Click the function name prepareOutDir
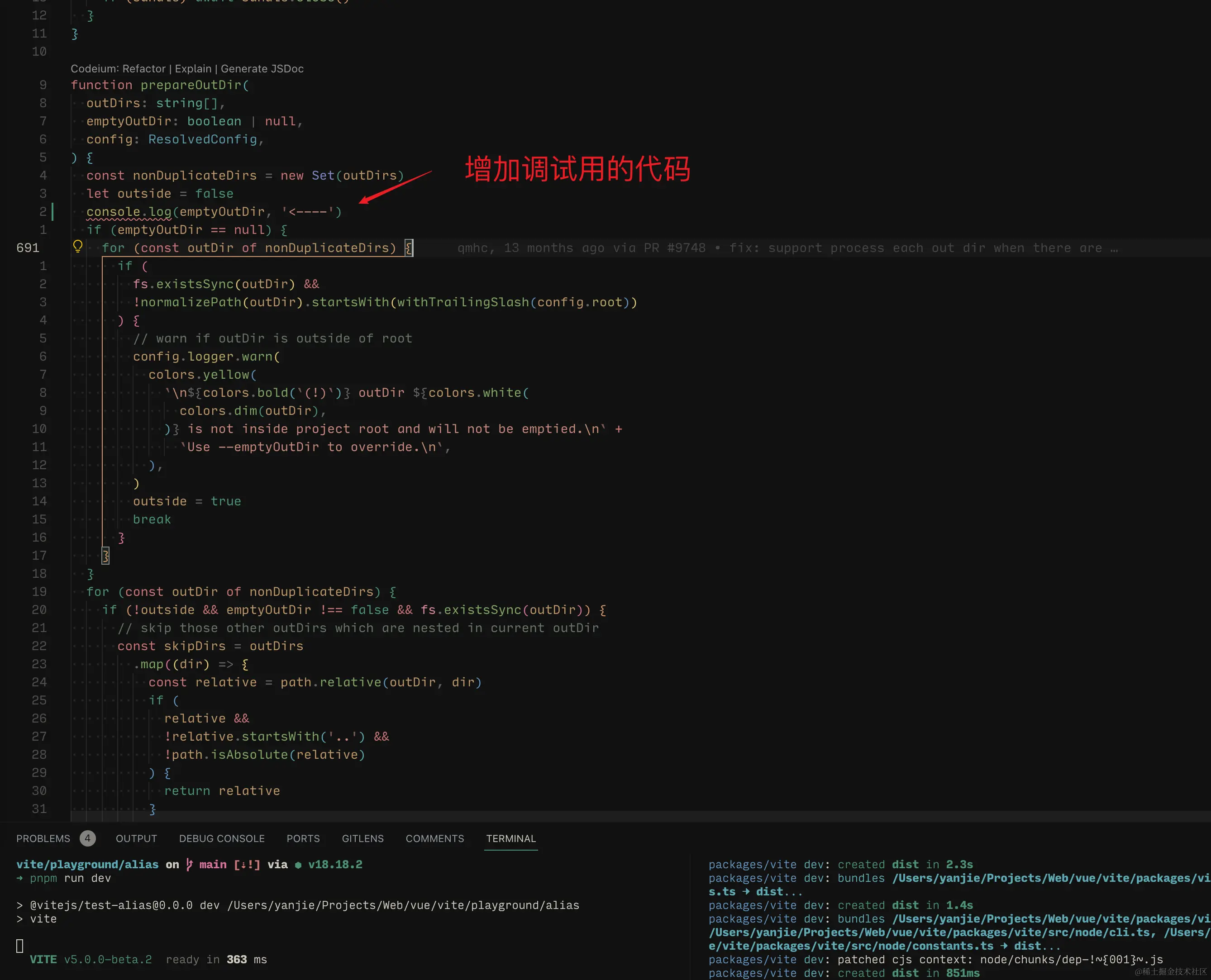Viewport: 1211px width, 980px height. pyautogui.click(x=191, y=85)
